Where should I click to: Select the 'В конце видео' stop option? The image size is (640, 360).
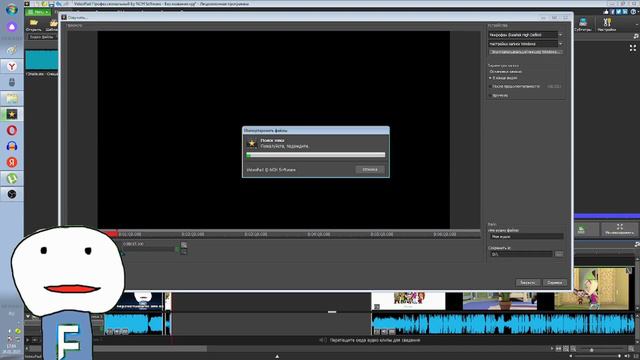pos(504,78)
